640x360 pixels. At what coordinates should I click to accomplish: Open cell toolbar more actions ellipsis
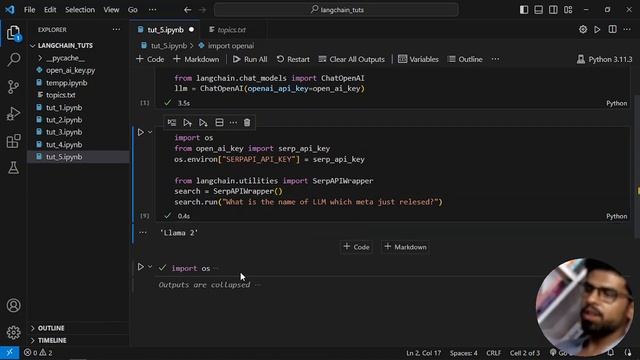tap(233, 122)
